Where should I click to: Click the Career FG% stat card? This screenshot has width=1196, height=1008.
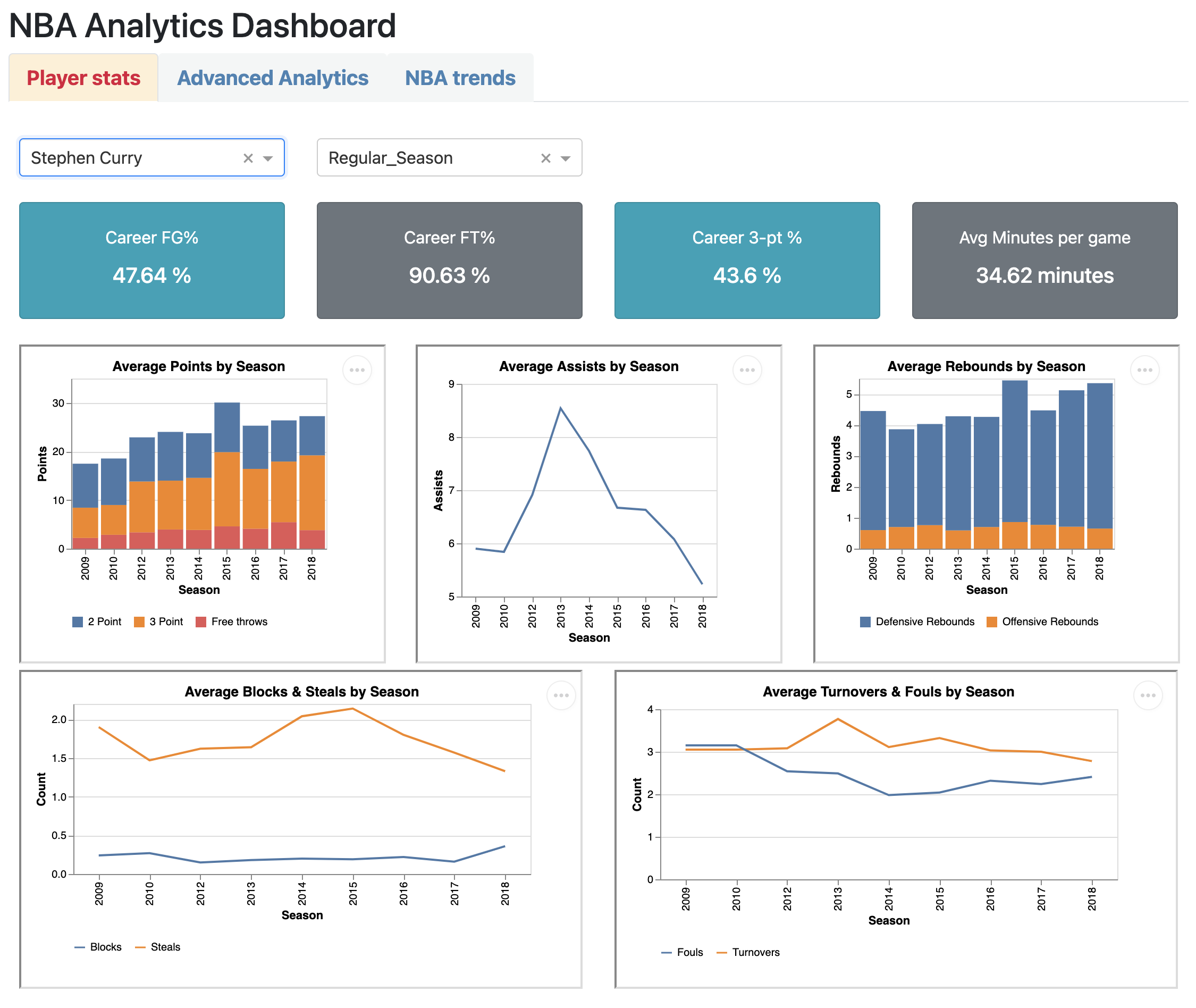tap(152, 261)
